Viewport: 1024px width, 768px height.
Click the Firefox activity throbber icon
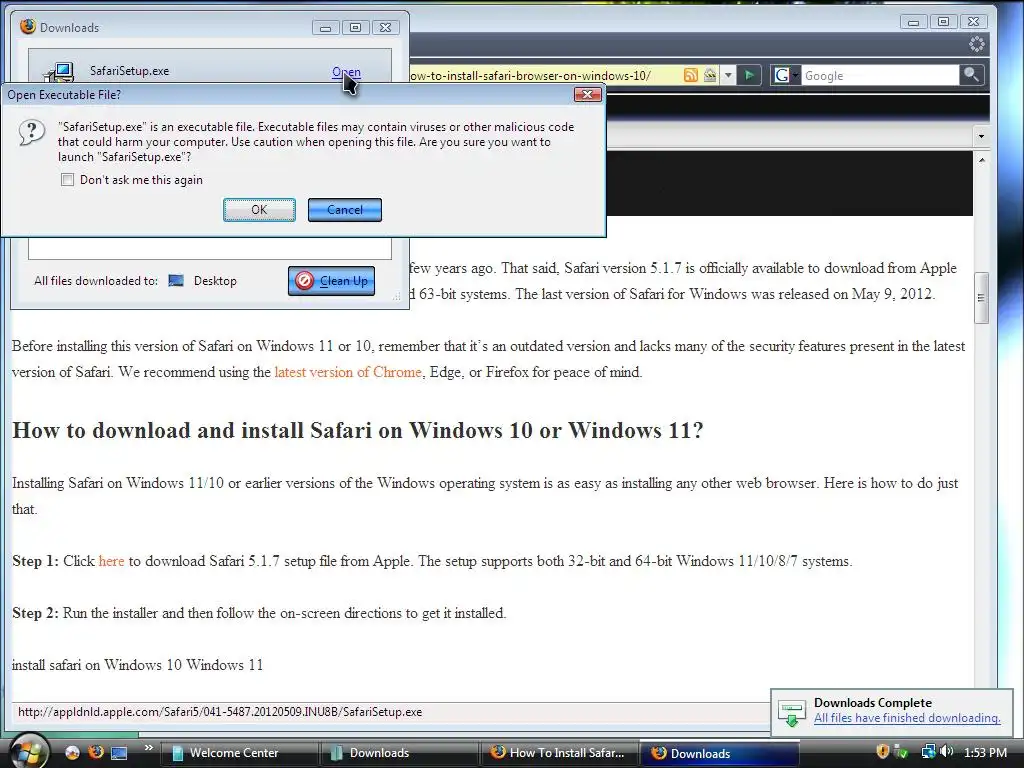click(x=976, y=44)
